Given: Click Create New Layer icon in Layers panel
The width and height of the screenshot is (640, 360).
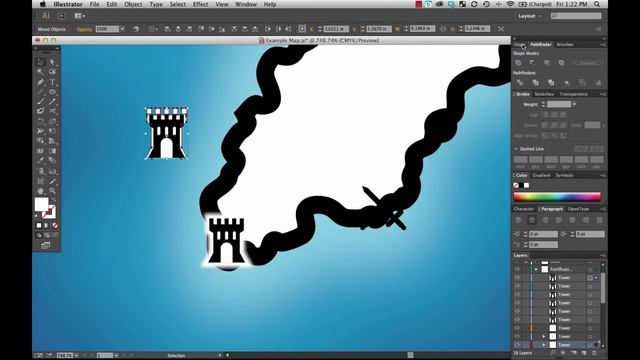Looking at the screenshot, I should [584, 353].
